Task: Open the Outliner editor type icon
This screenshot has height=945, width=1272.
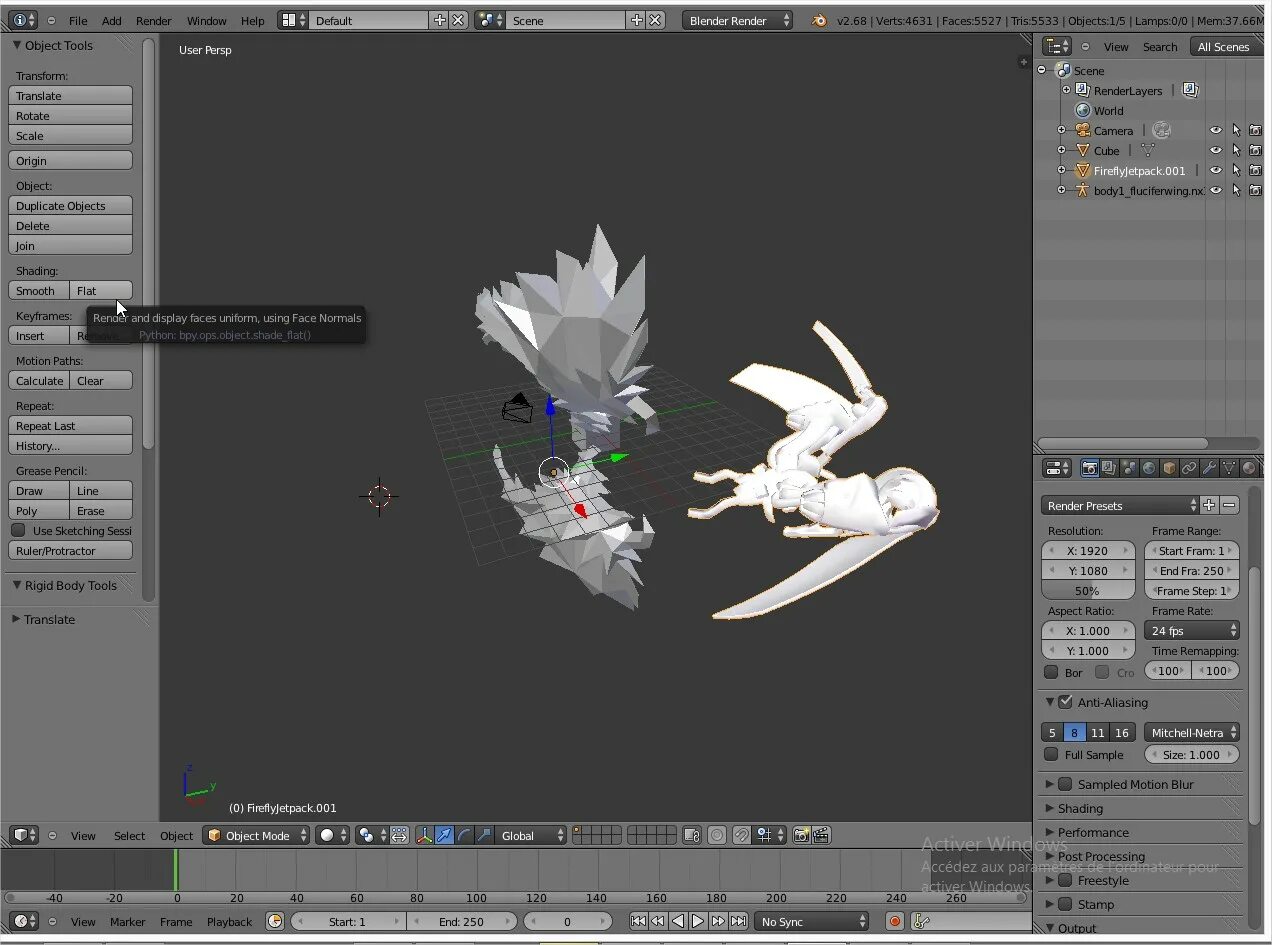Action: point(1057,46)
